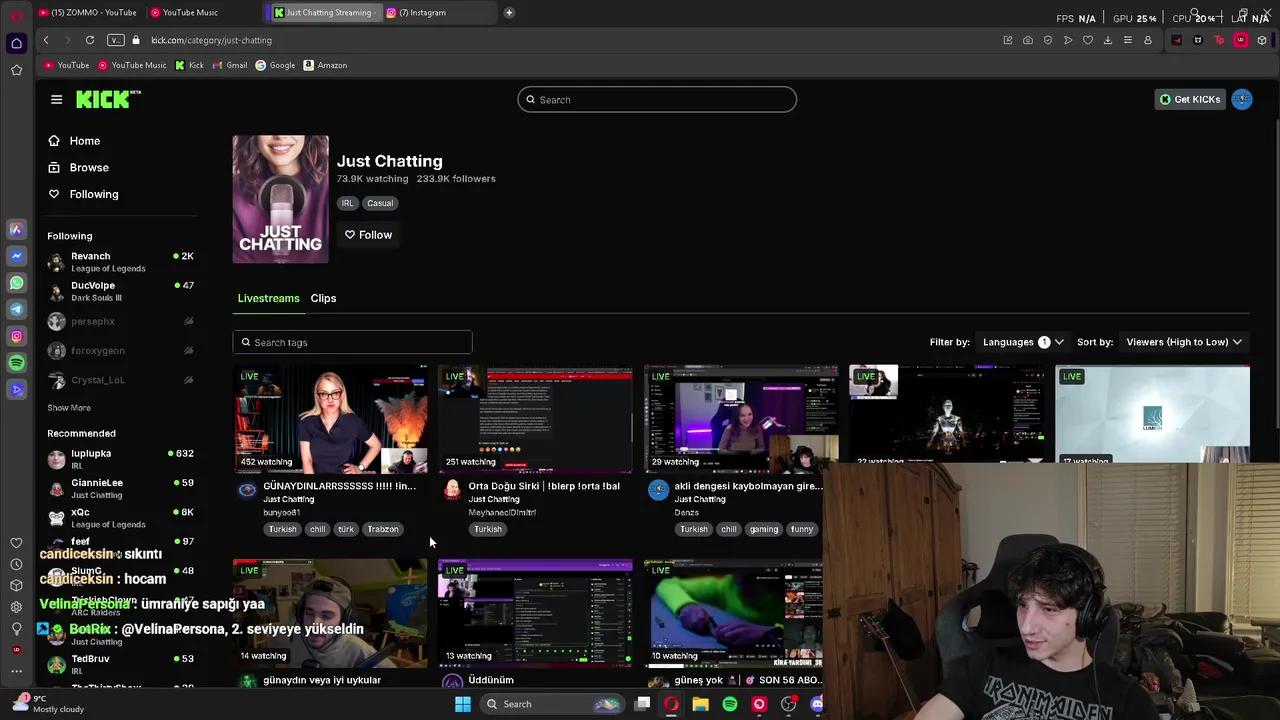
Task: Open Spotify from the Windows taskbar
Action: tap(730, 704)
